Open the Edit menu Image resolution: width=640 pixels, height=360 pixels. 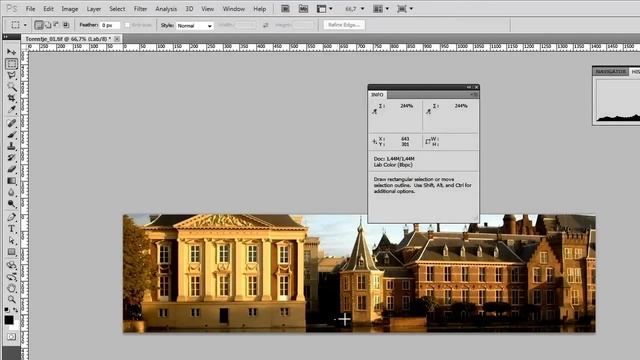click(48, 9)
